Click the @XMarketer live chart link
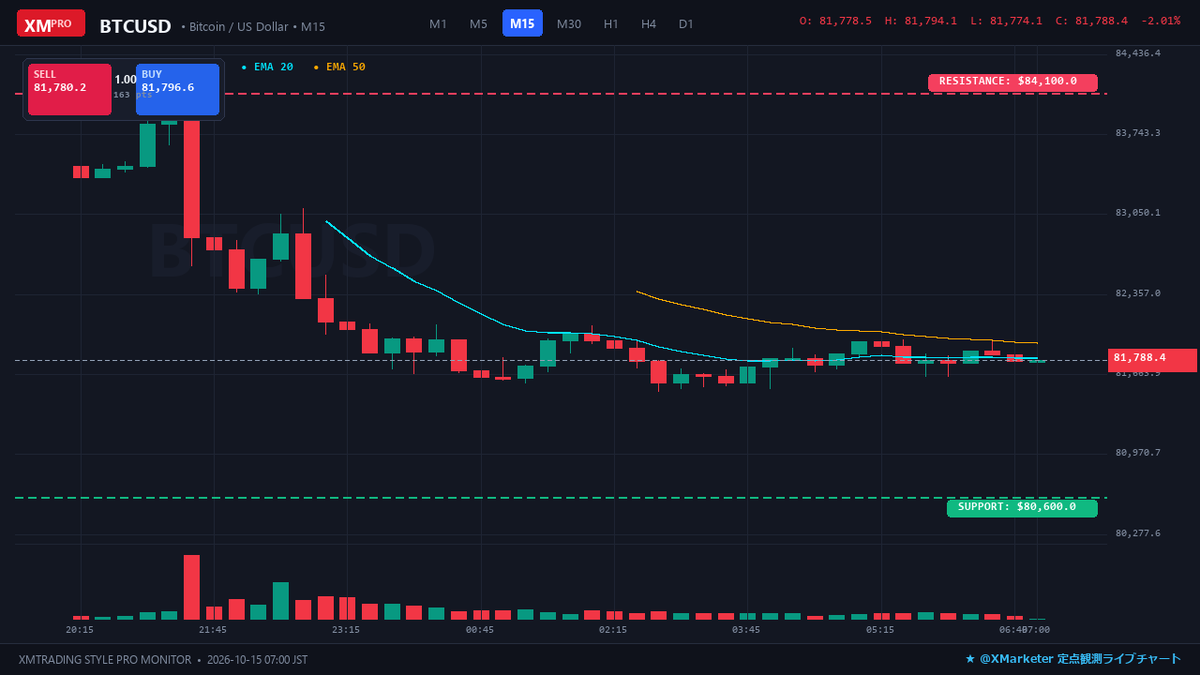Image resolution: width=1200 pixels, height=675 pixels. click(1073, 660)
